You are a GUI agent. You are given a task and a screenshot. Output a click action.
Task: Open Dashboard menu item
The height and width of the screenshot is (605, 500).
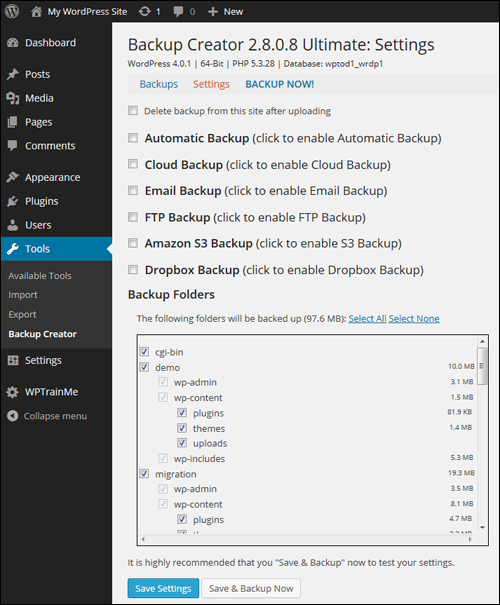(51, 43)
